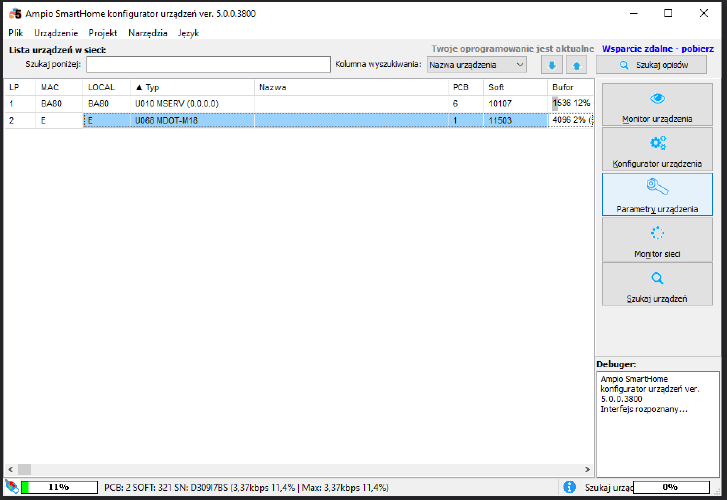Click the interface icon at bottom-left status bar
The height and width of the screenshot is (500, 727).
(12, 487)
